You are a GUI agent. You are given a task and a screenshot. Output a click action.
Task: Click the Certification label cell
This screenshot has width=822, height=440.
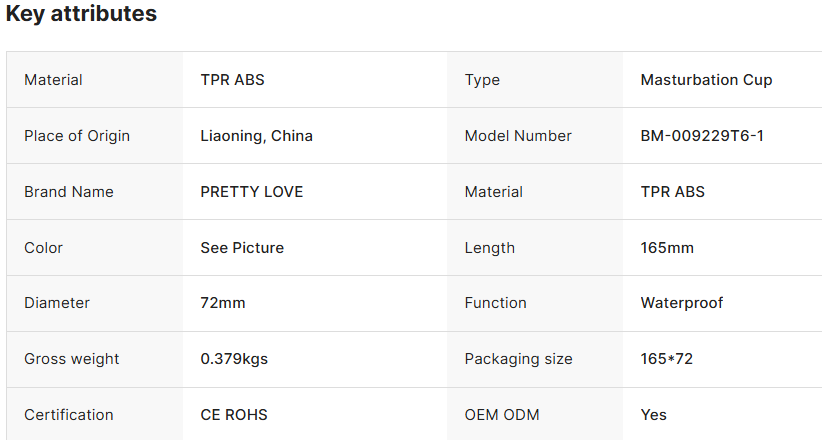tap(69, 415)
